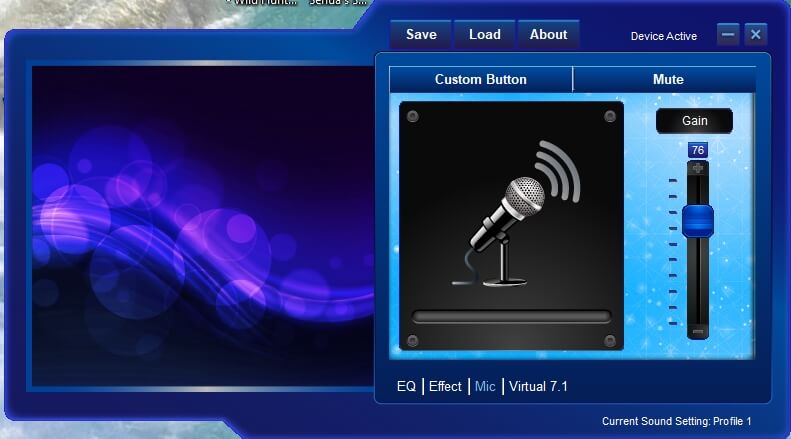Click the Gain label button
Screen dimensions: 791x439
(695, 121)
